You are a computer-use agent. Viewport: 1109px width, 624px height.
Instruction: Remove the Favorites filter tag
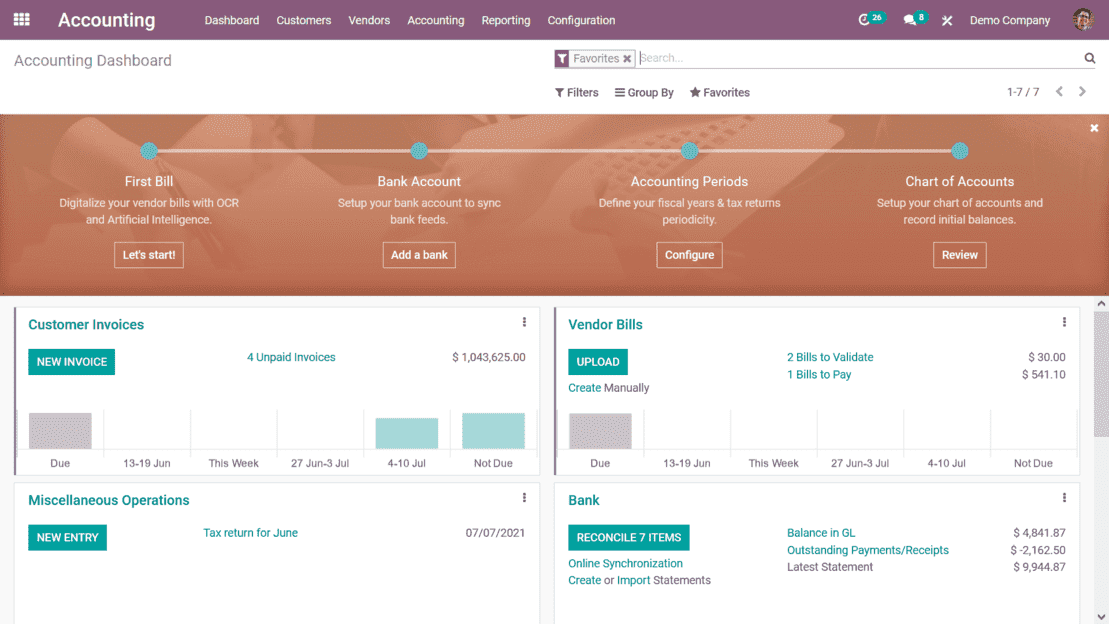tap(627, 59)
